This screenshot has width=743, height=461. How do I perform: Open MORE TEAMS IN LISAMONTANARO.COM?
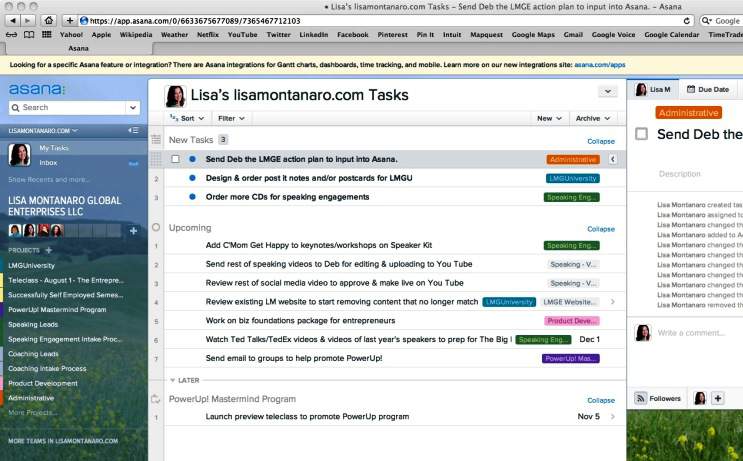[x=63, y=441]
